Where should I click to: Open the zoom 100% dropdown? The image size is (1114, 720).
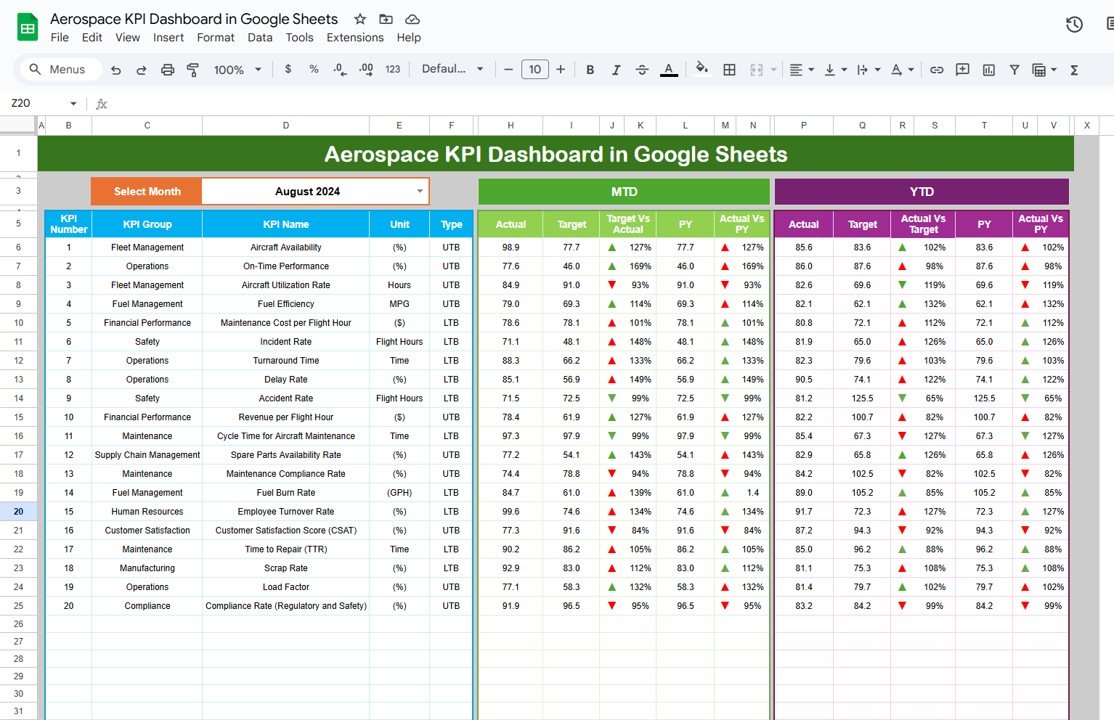[238, 70]
